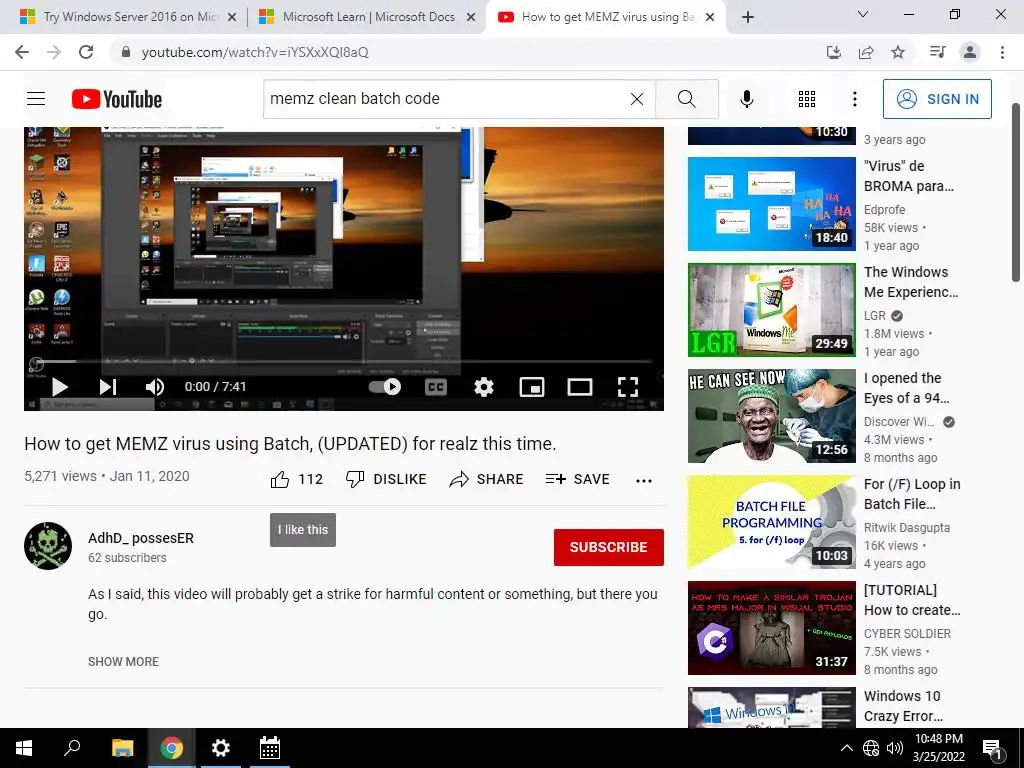Open Settings from the taskbar
The height and width of the screenshot is (768, 1024).
(221, 748)
